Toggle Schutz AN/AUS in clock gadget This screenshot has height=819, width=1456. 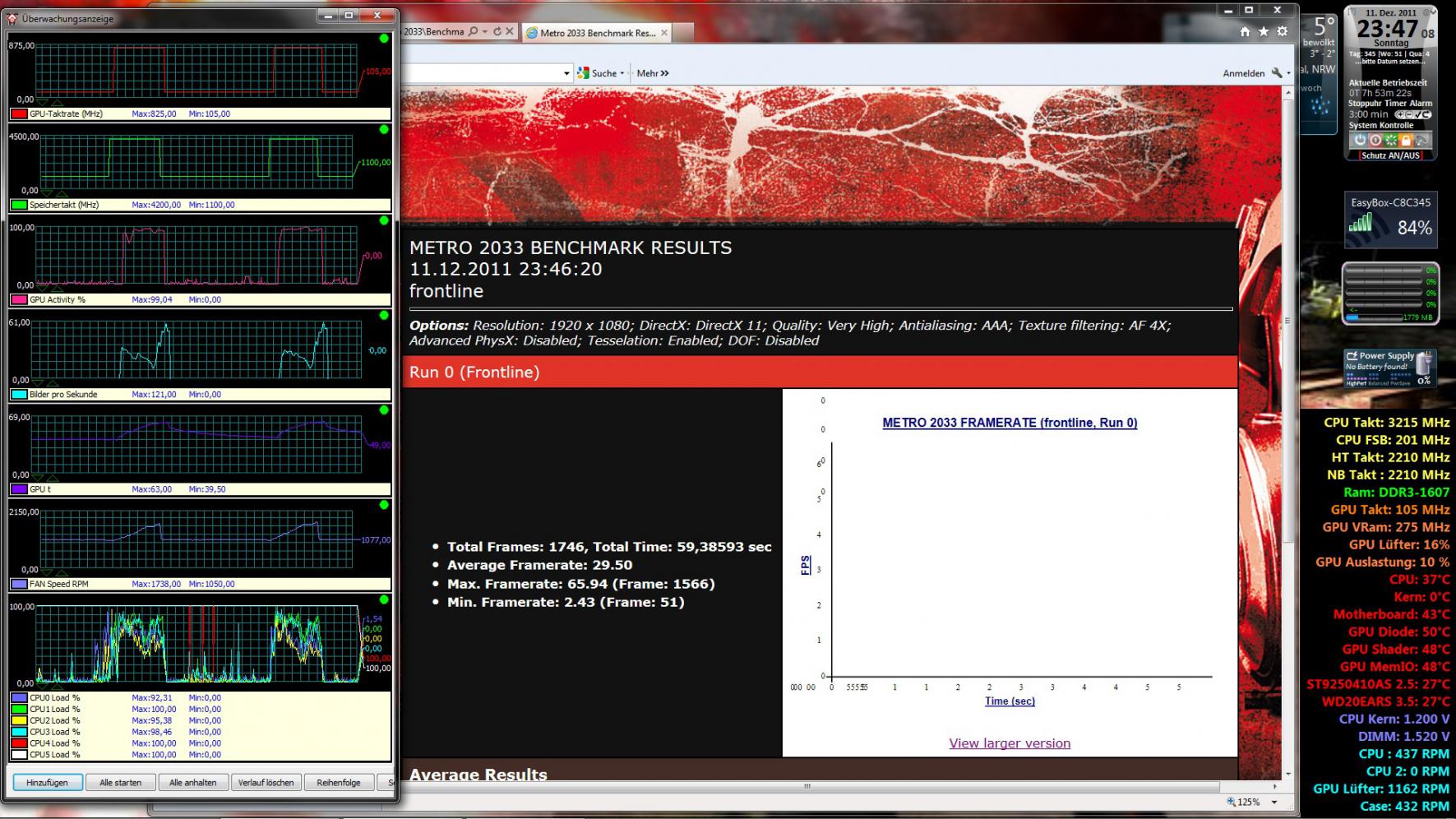1390,155
